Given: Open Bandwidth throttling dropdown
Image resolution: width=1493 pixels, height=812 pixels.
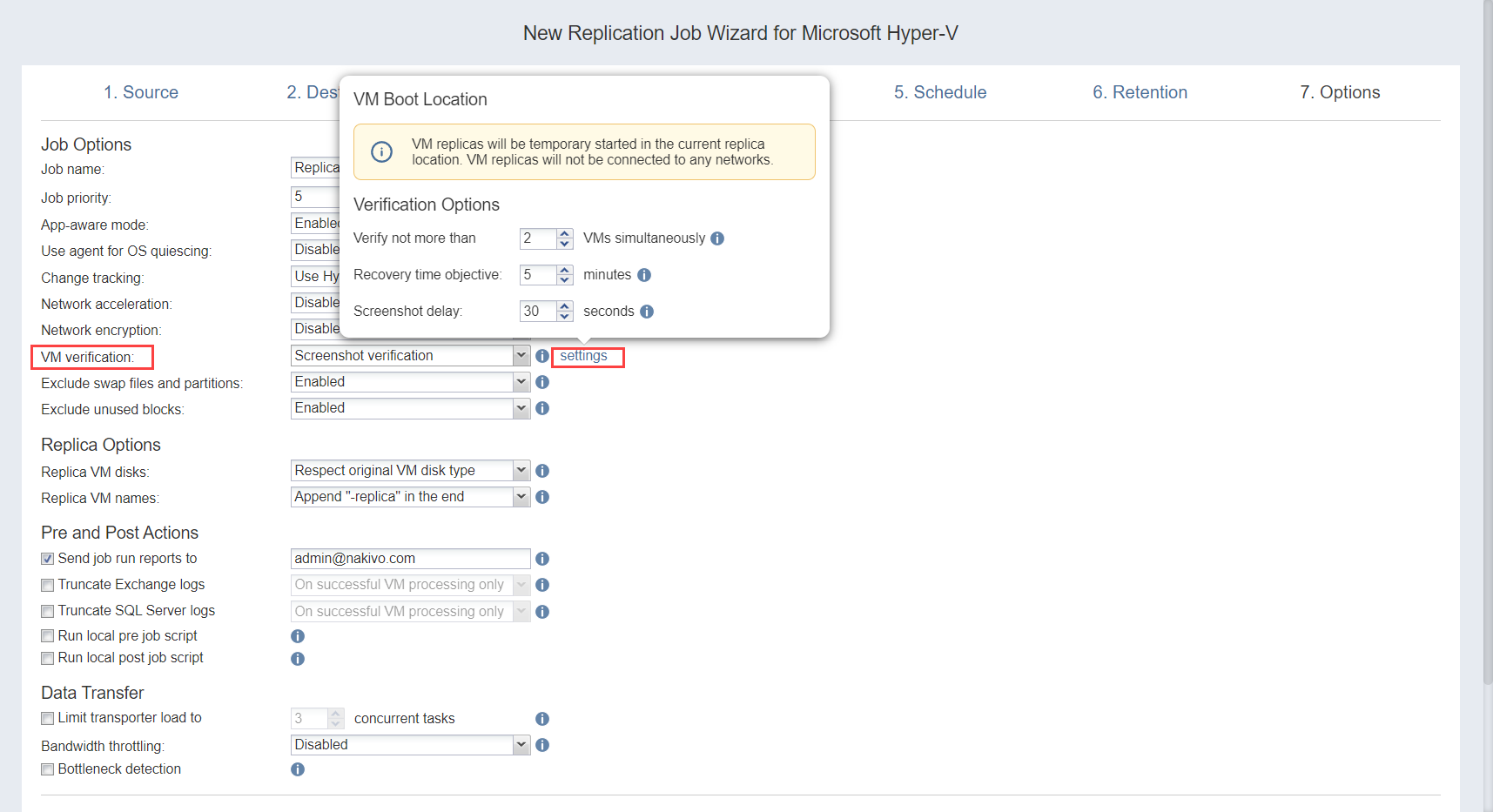Looking at the screenshot, I should point(521,745).
